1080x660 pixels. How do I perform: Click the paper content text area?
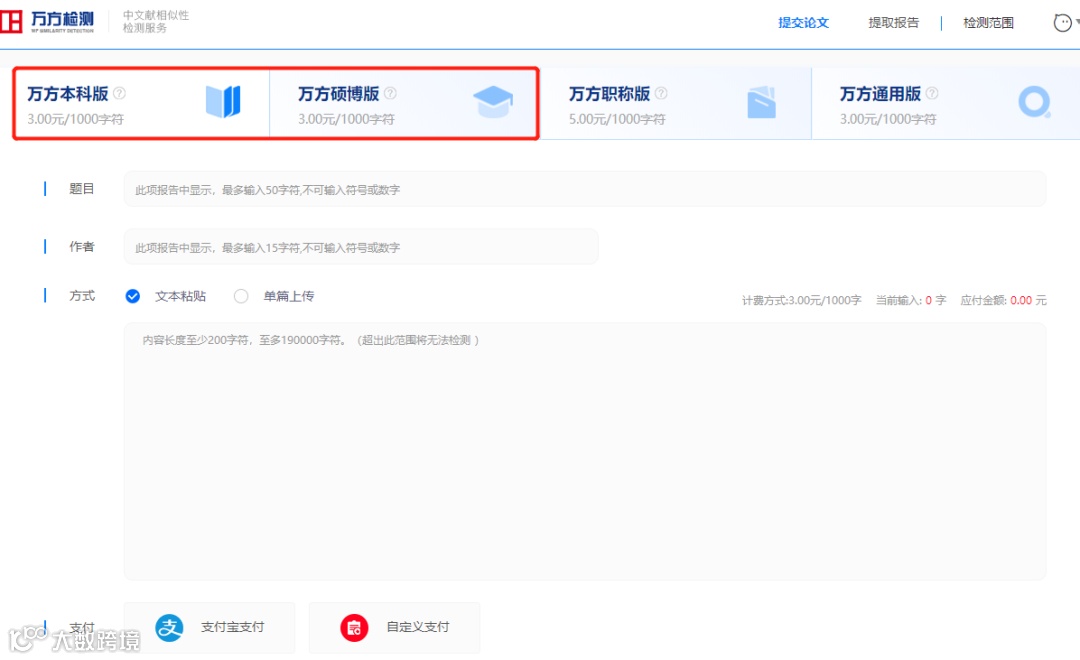tap(585, 451)
